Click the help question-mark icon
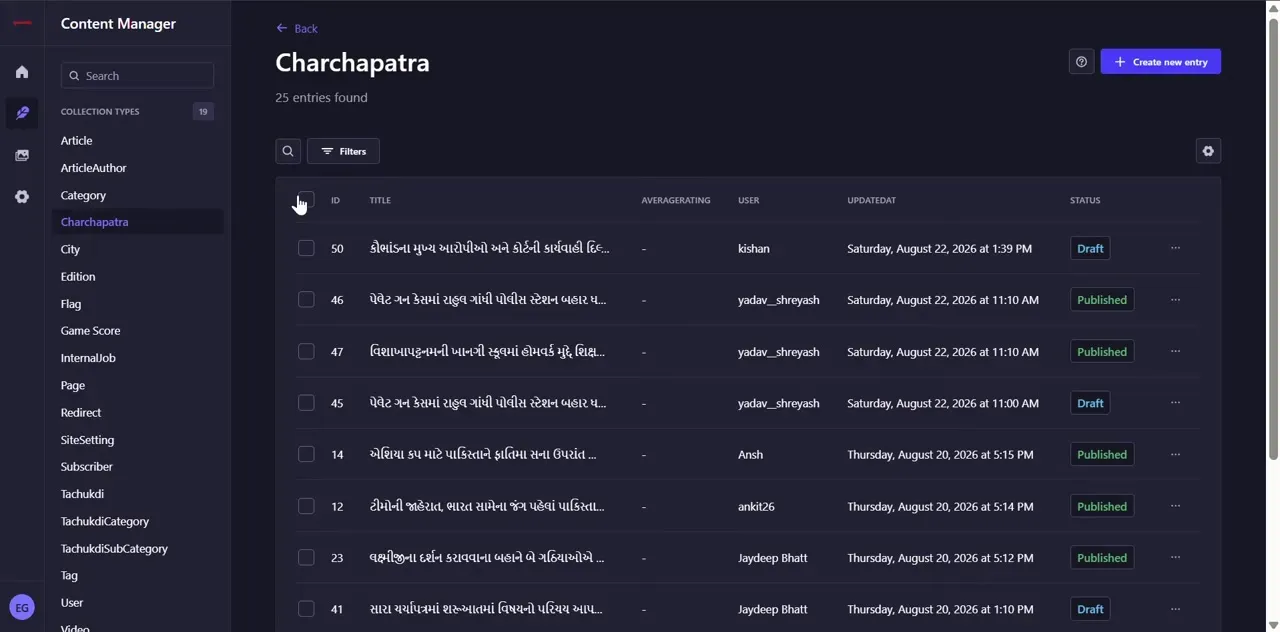This screenshot has height=632, width=1280. [1081, 62]
